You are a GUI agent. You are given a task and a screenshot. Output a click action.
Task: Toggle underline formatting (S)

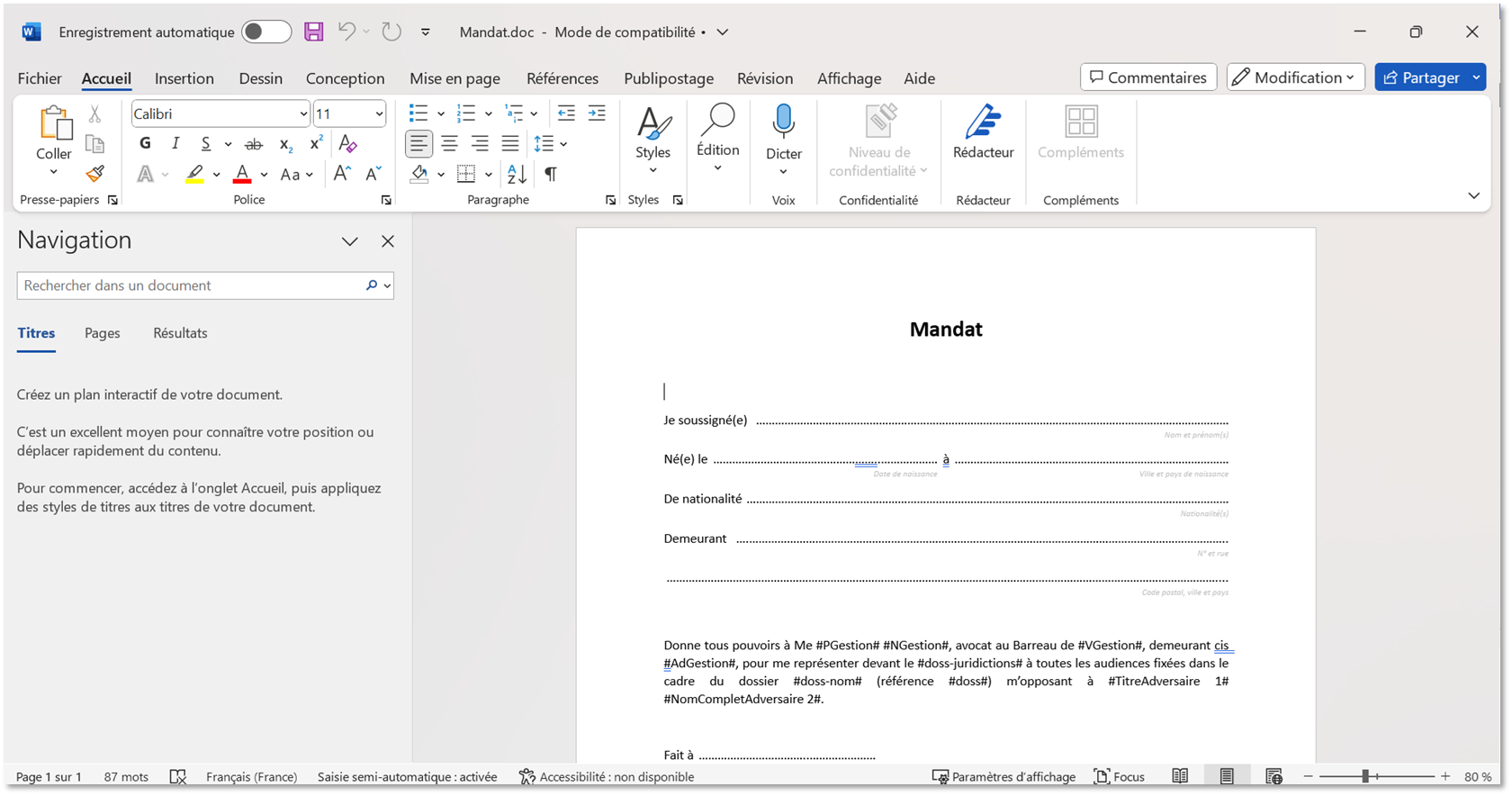click(205, 143)
